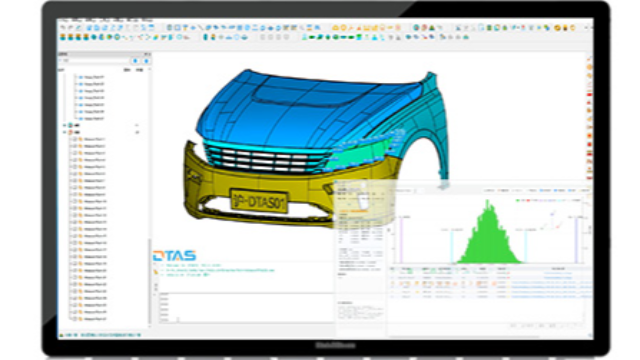Click the Redo arrow in the top toolbar
This screenshot has height=360, width=640.
(71, 28)
